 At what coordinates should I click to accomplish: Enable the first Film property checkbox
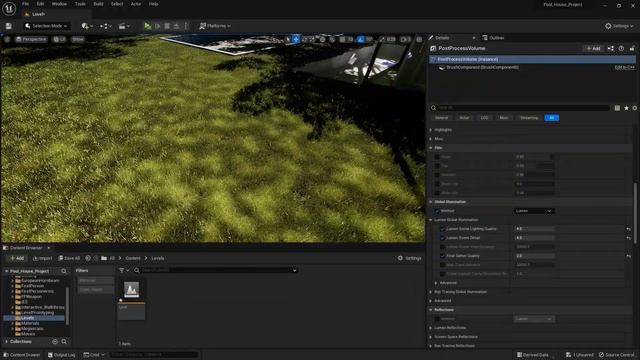click(437, 157)
